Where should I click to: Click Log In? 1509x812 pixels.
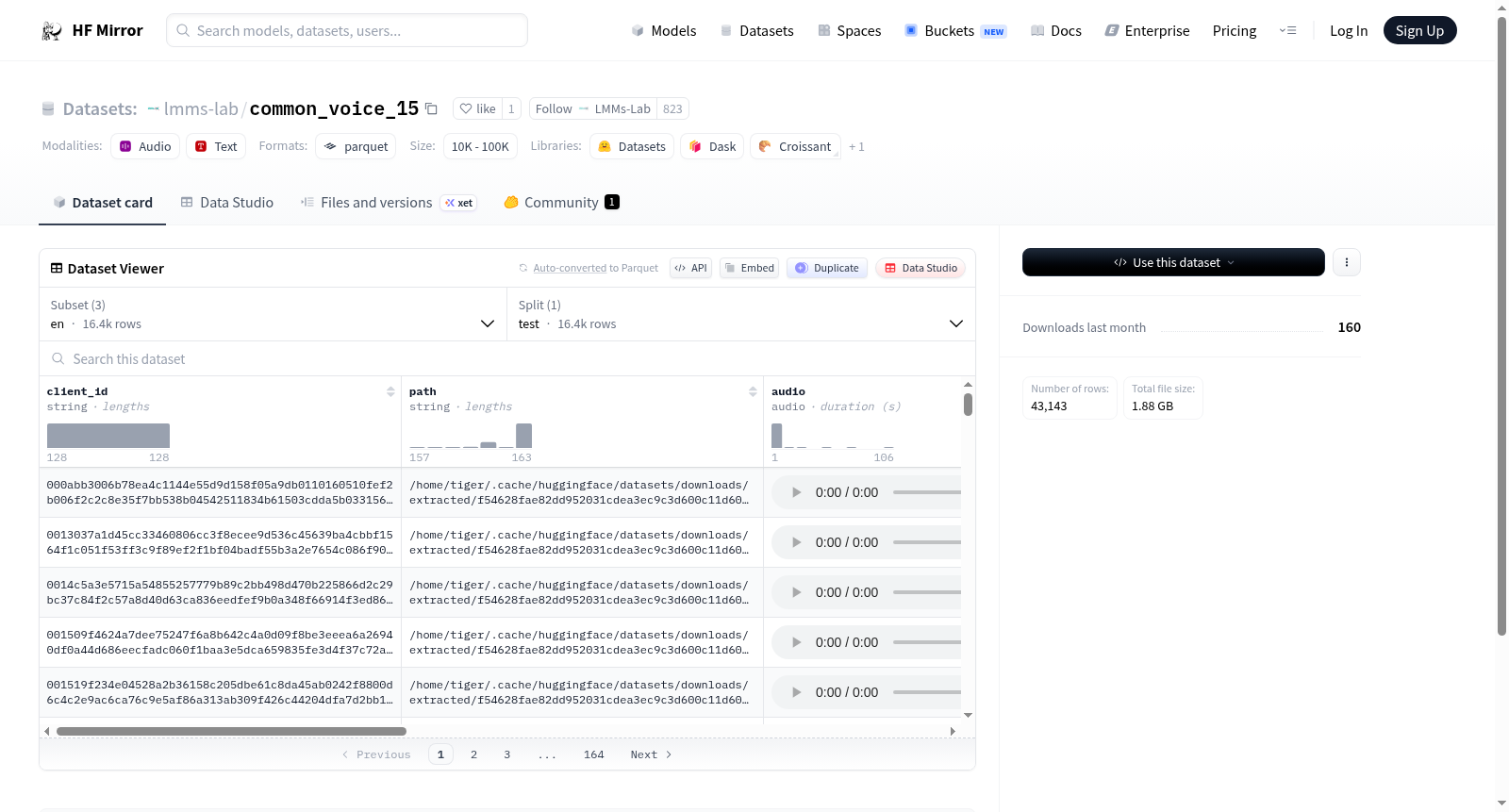click(1349, 31)
